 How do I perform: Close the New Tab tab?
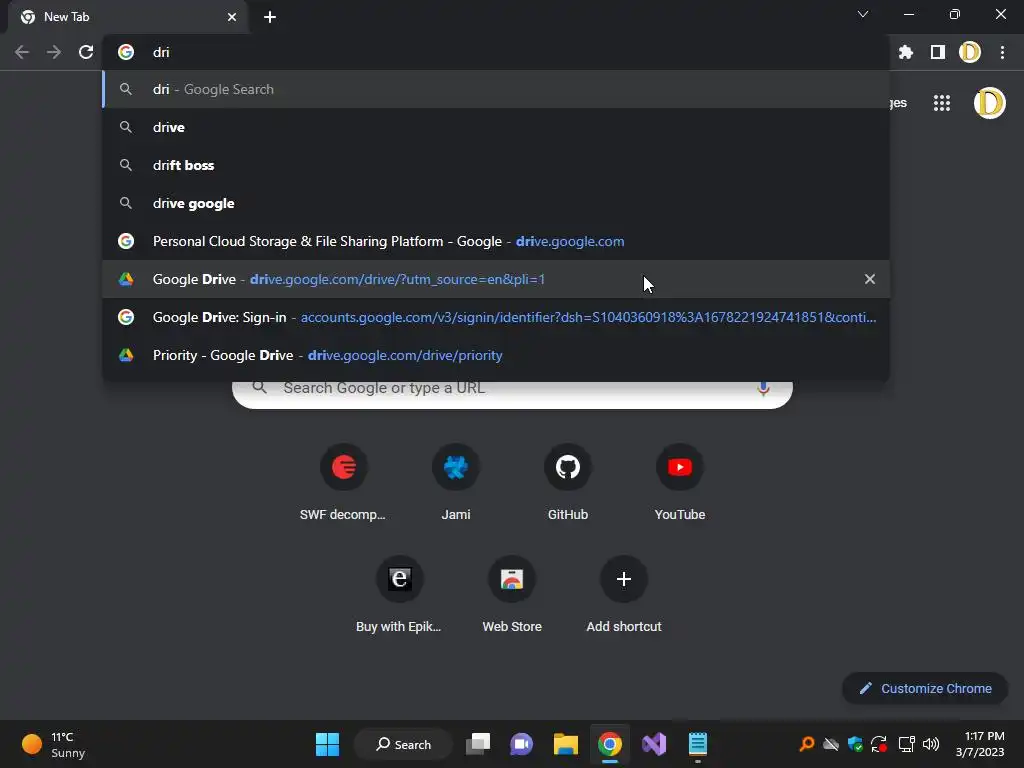click(x=232, y=17)
